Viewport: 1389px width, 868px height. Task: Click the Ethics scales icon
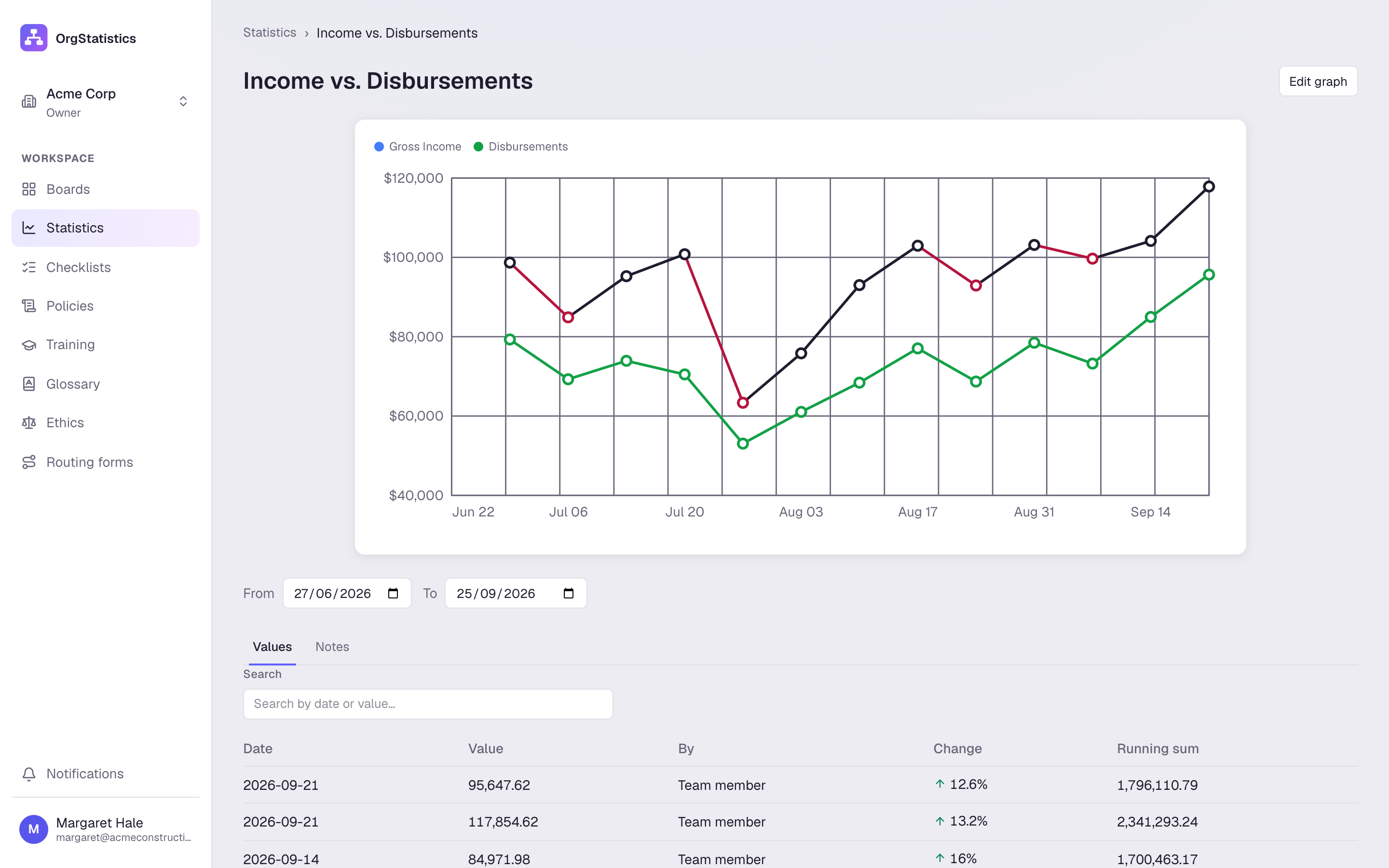coord(29,423)
